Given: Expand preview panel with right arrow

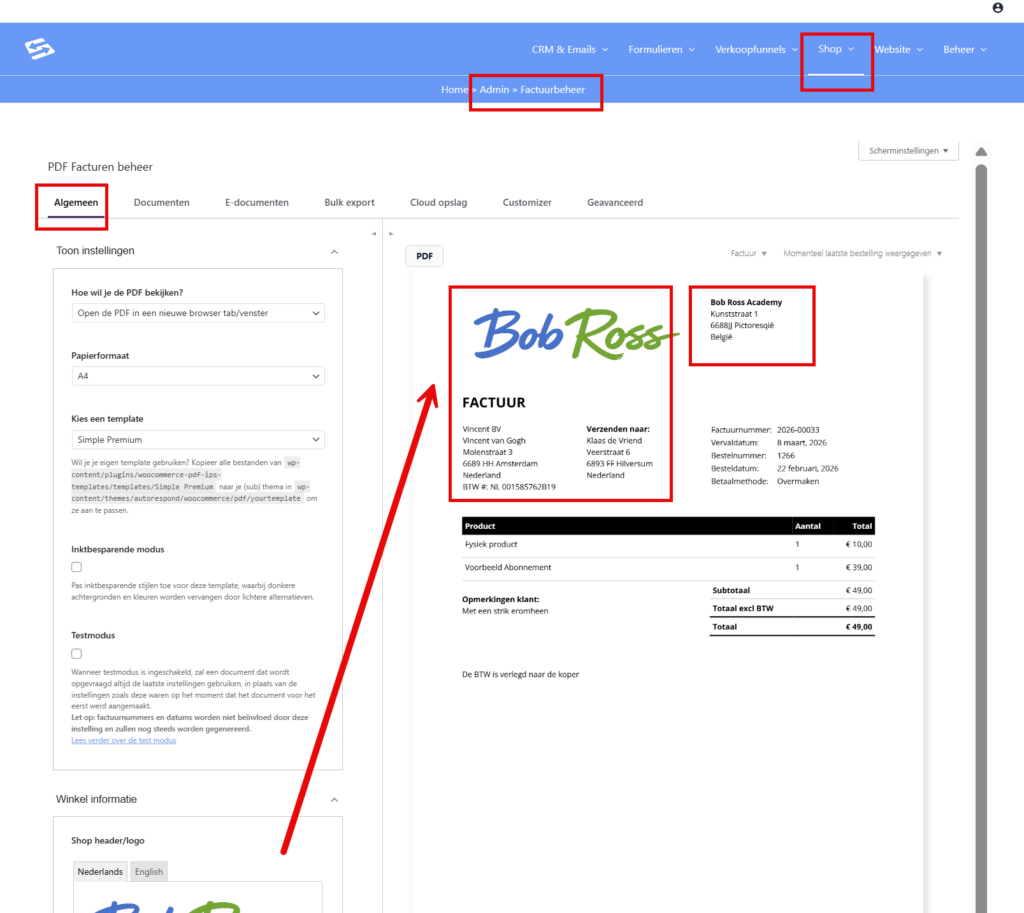Looking at the screenshot, I should [391, 233].
